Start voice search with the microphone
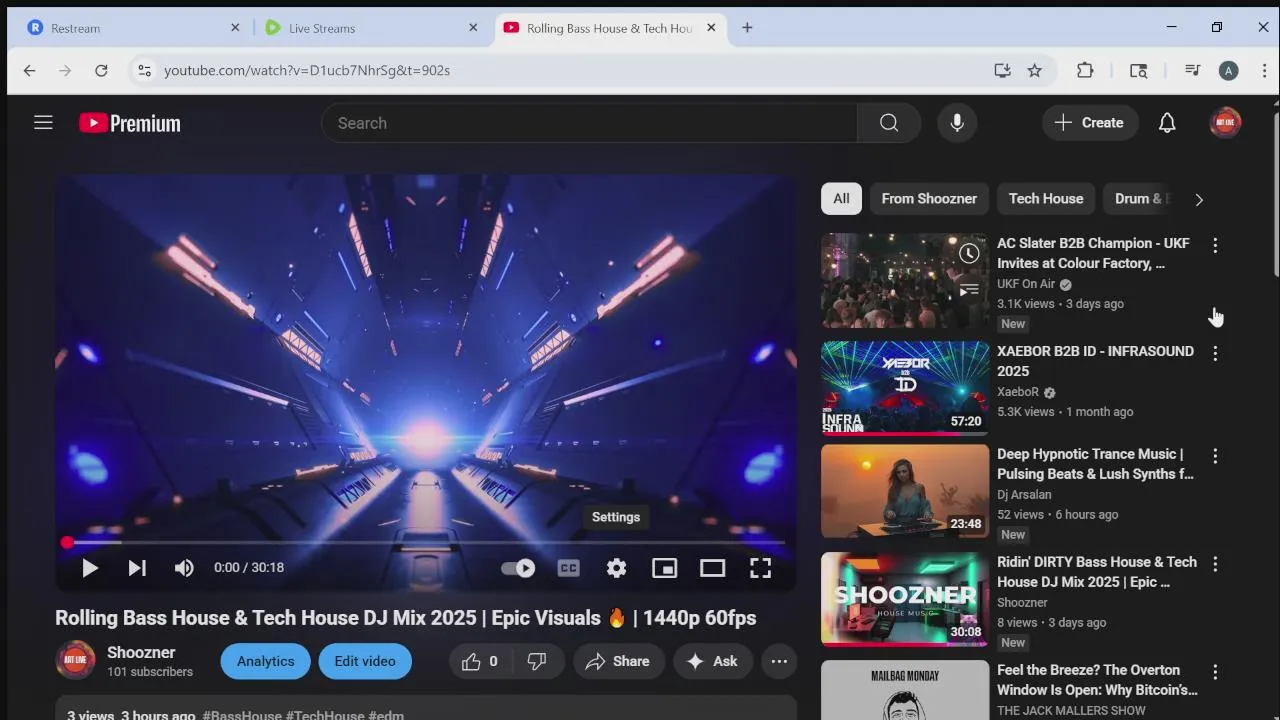1280x720 pixels. click(x=957, y=123)
